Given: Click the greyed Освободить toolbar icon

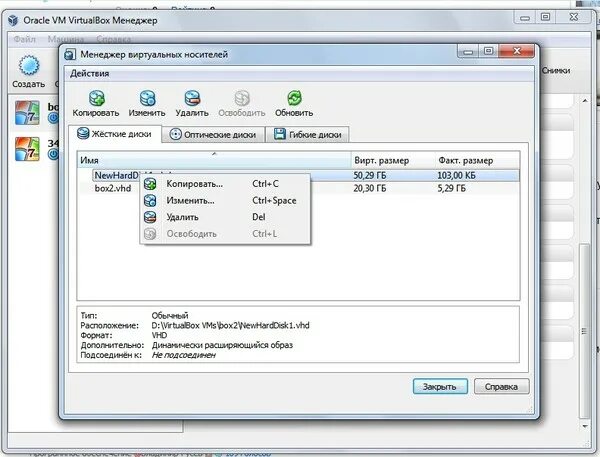Looking at the screenshot, I should [x=242, y=98].
